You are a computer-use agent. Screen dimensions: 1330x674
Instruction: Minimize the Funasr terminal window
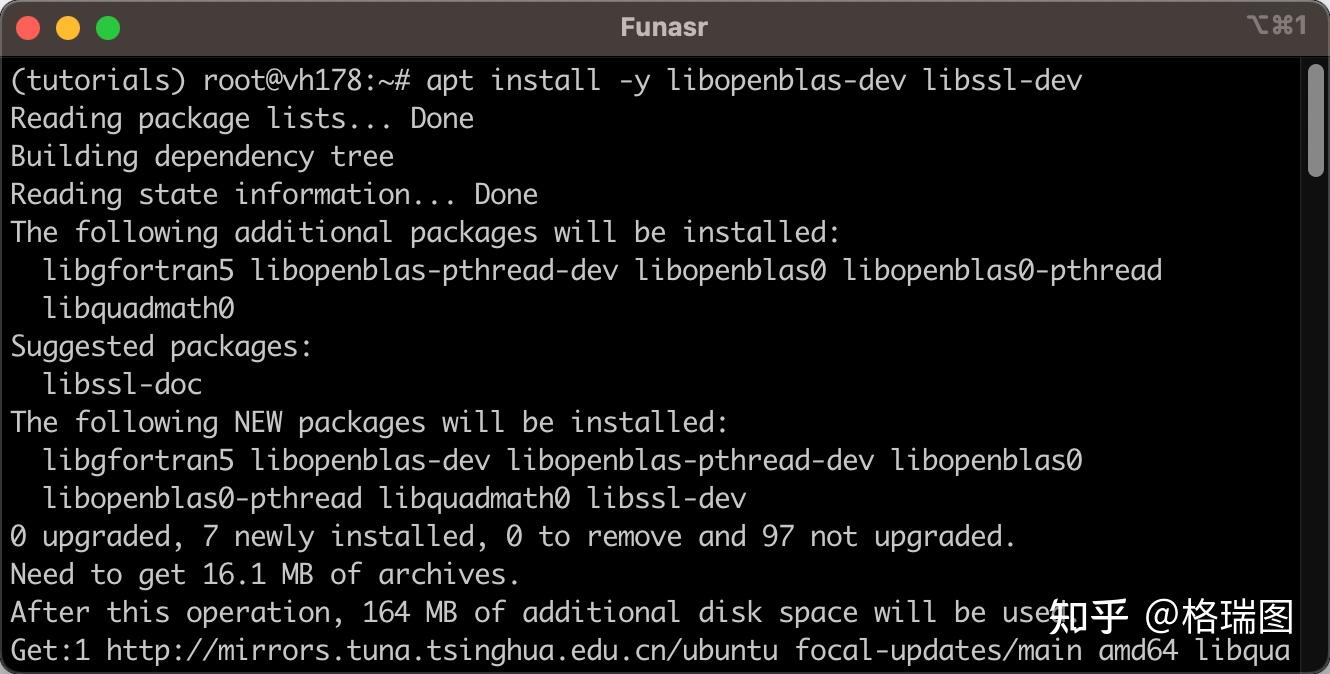click(x=68, y=28)
